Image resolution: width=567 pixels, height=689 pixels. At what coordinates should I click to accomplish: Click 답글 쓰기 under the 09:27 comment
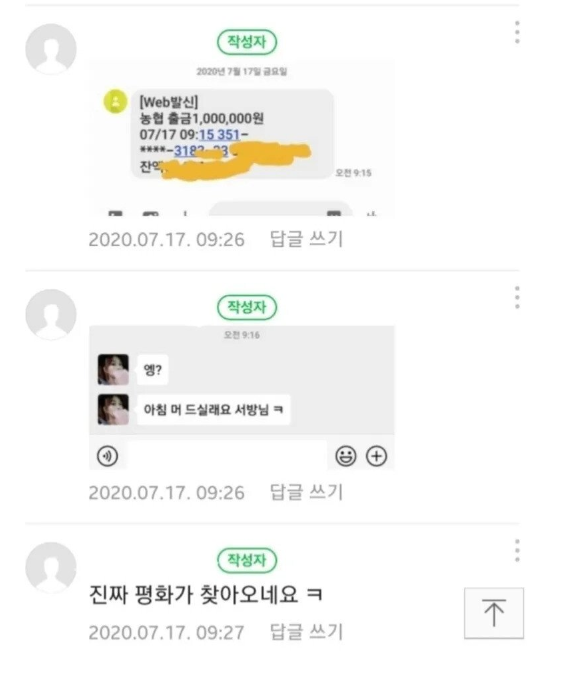point(306,632)
